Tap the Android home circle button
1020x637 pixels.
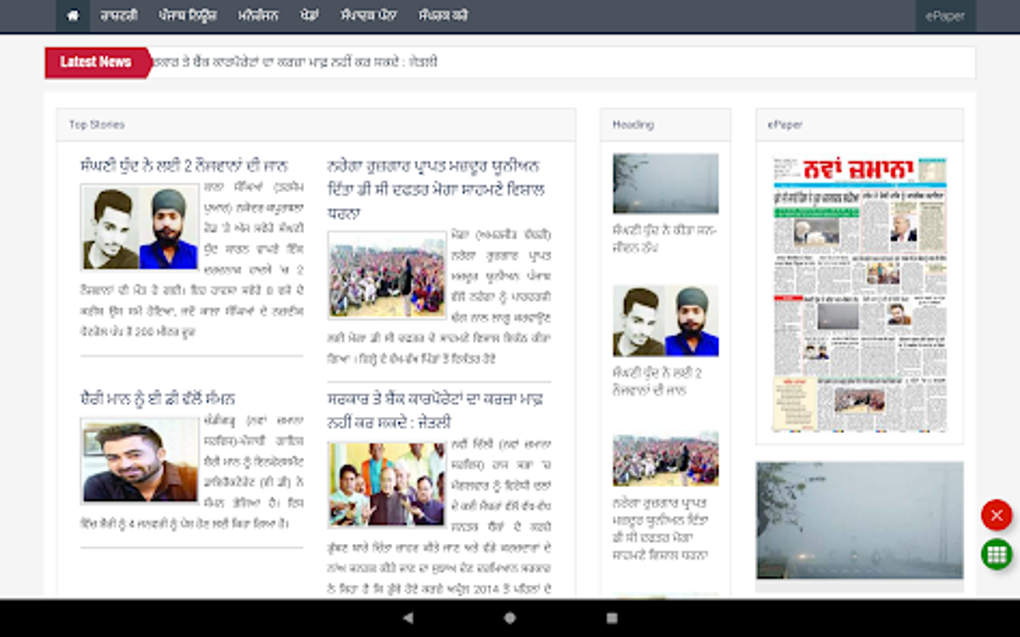(x=510, y=618)
